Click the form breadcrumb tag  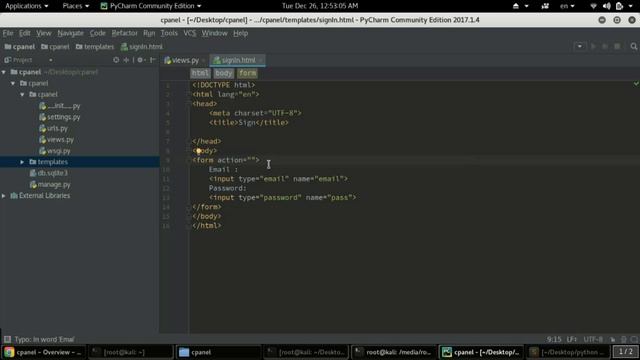(x=248, y=73)
